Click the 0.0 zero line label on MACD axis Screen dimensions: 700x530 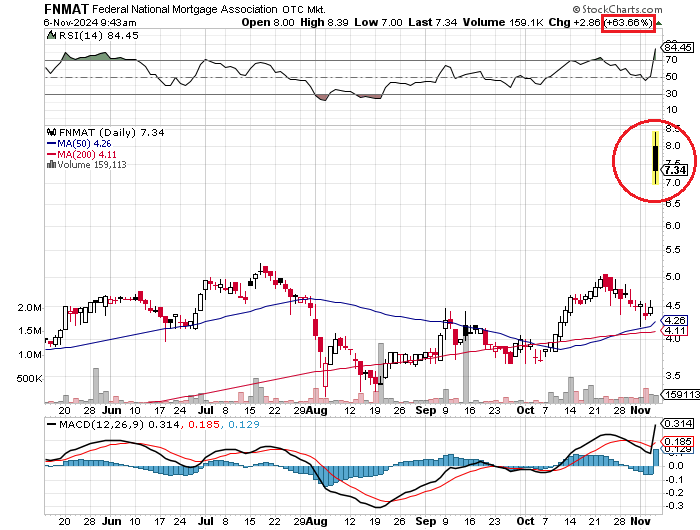pyautogui.click(x=676, y=465)
